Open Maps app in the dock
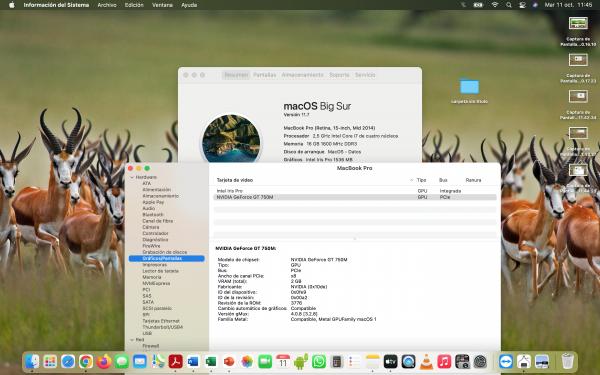The height and width of the screenshot is (375, 600). (158, 362)
